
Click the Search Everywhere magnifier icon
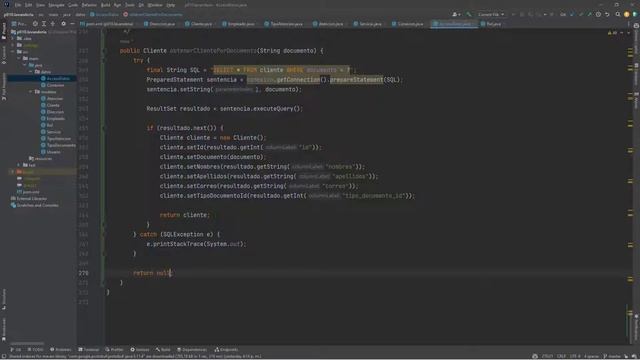(618, 14)
